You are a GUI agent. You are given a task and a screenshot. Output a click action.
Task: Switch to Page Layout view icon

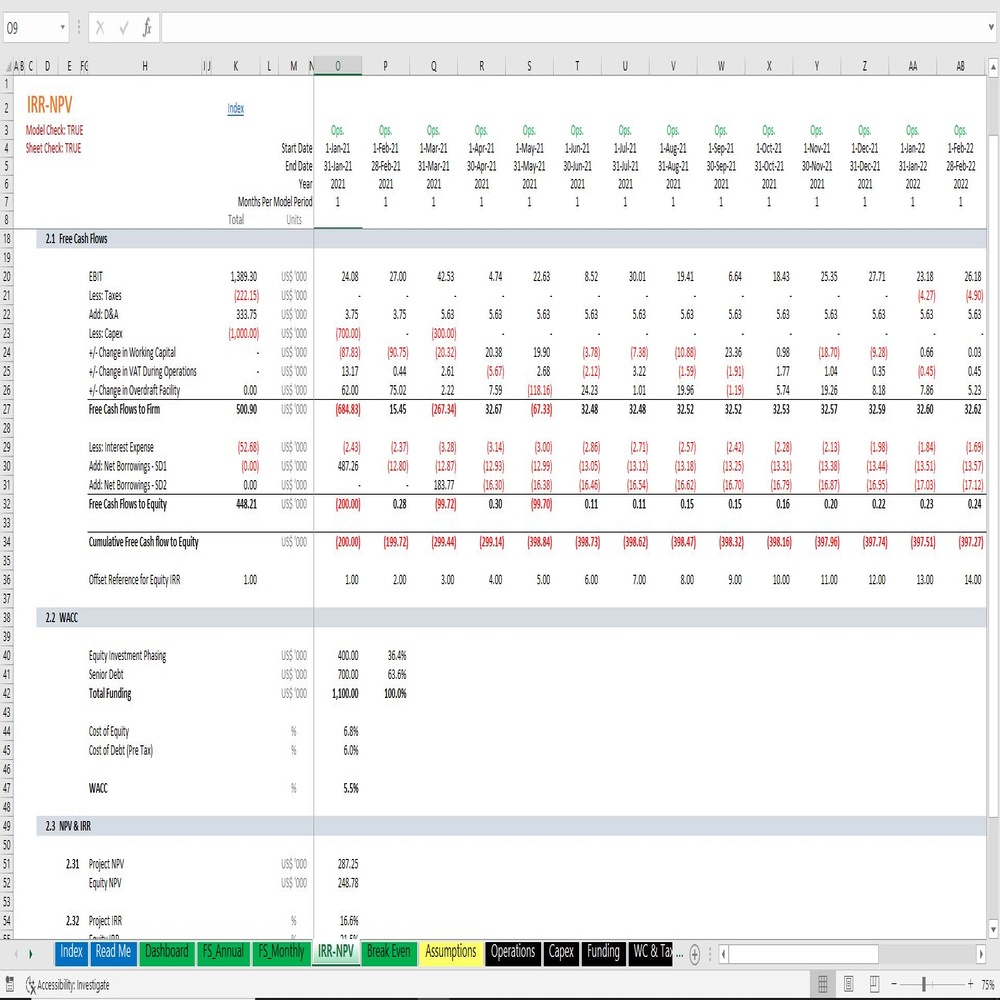click(849, 983)
